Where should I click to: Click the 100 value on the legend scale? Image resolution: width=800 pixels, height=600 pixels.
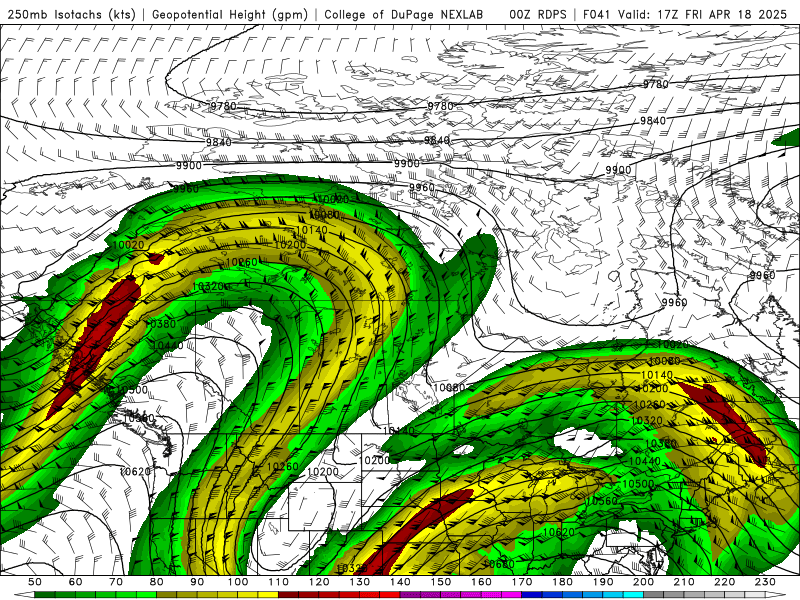(x=238, y=582)
